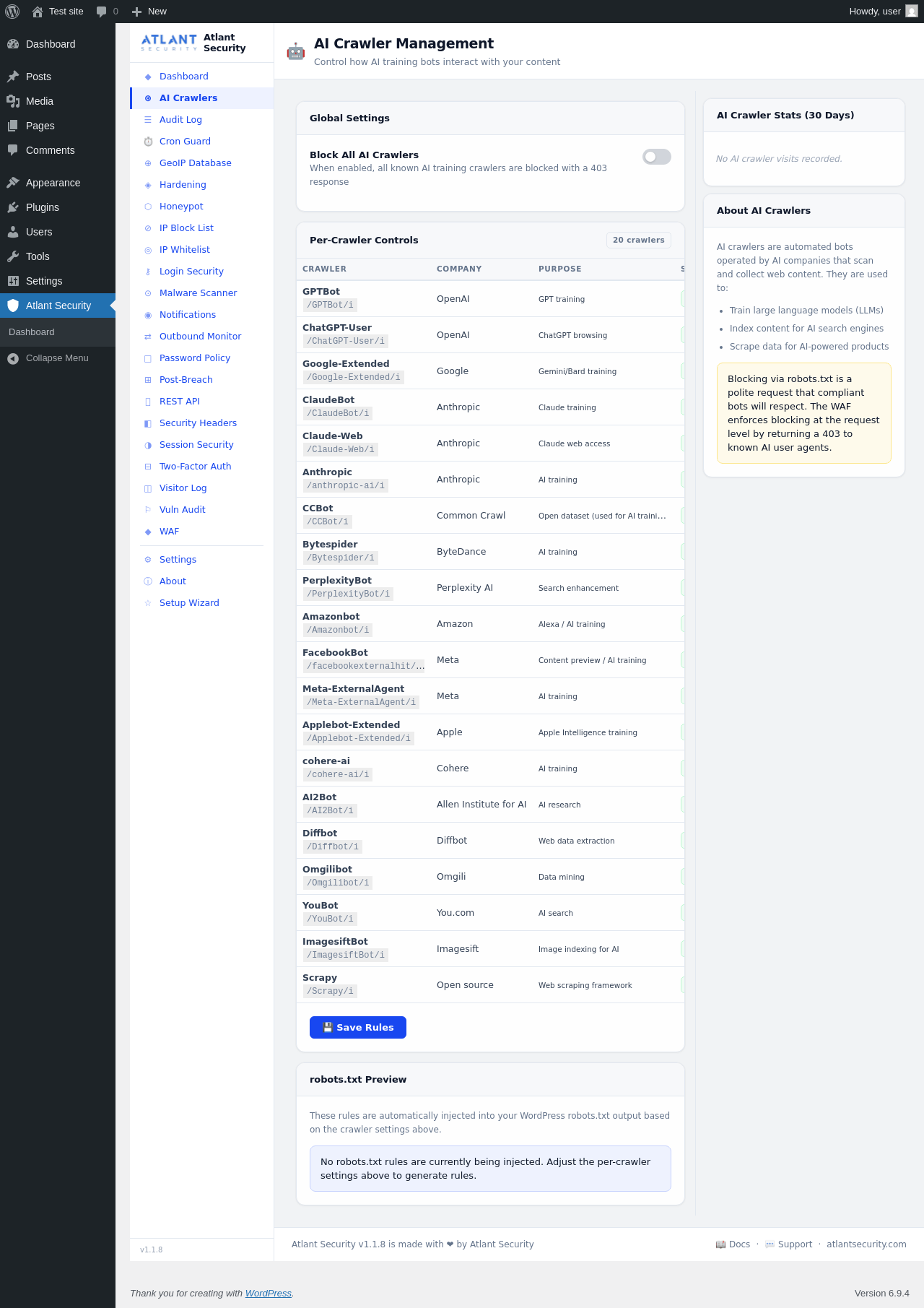Click the Audit Log list icon
Viewport: 924px width, 1308px height.
[148, 120]
